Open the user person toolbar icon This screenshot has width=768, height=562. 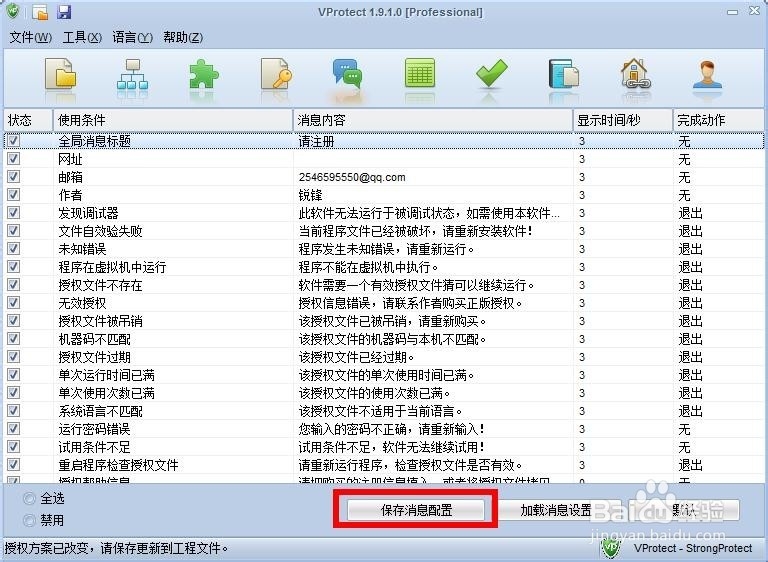tap(707, 74)
